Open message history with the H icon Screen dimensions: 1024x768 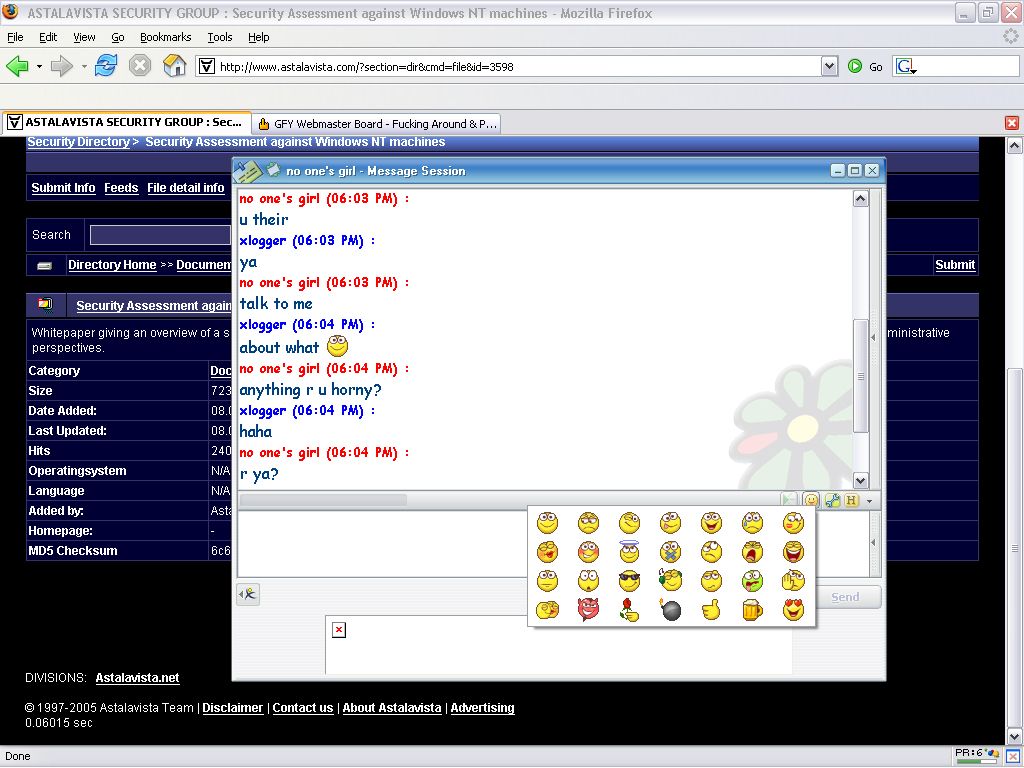point(852,500)
